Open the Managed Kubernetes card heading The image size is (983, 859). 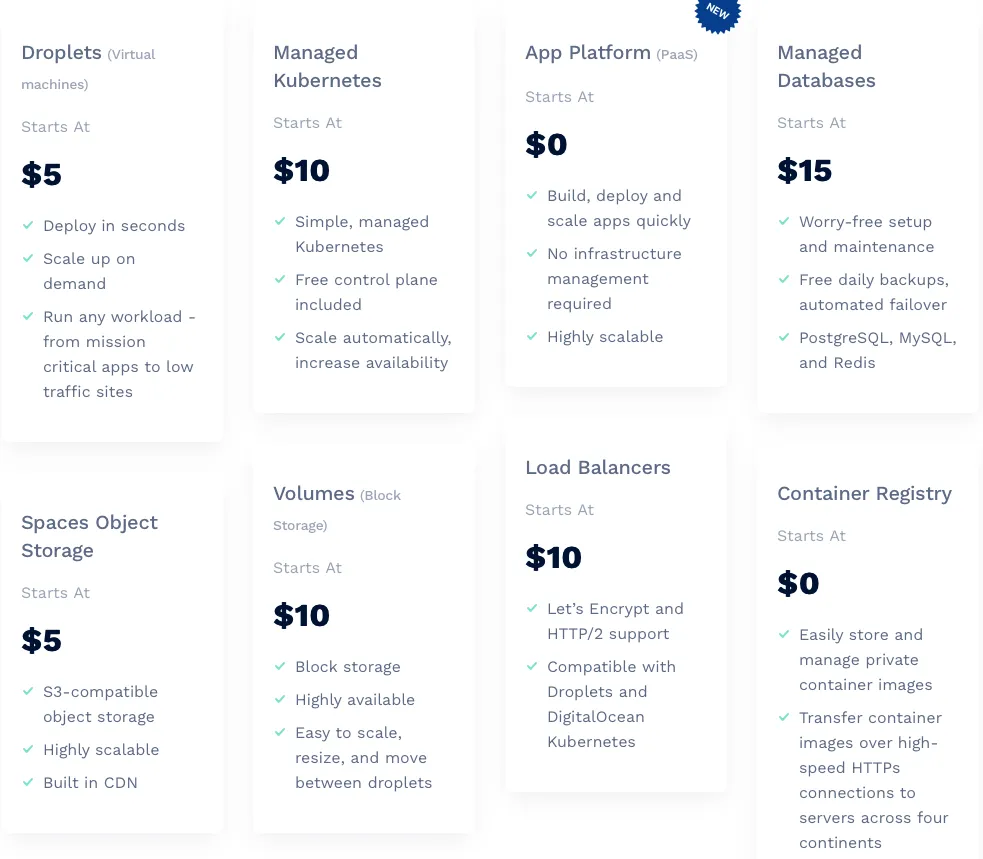(x=327, y=66)
